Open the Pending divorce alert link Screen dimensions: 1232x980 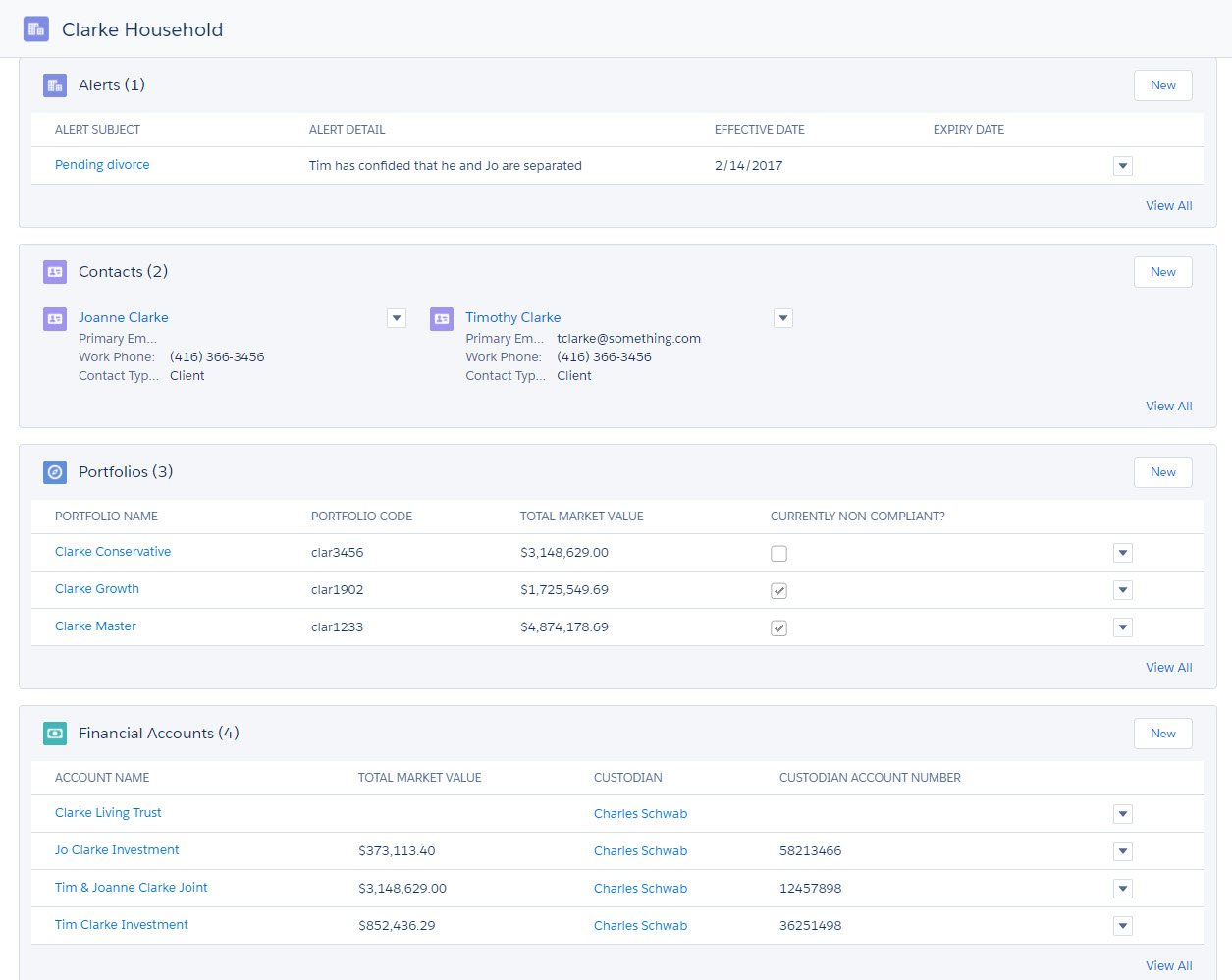coord(102,165)
